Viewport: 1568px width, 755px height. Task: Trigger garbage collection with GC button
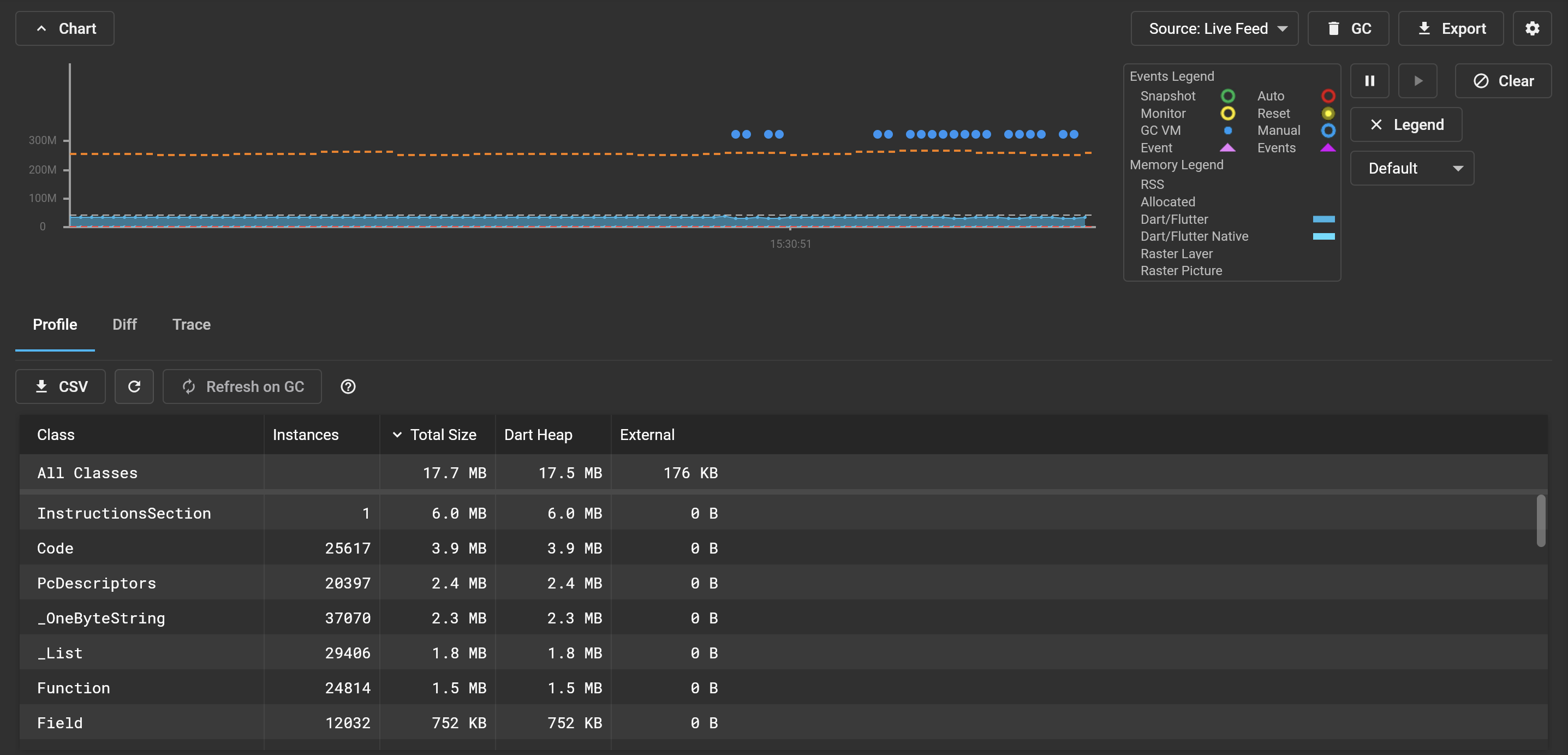1348,28
